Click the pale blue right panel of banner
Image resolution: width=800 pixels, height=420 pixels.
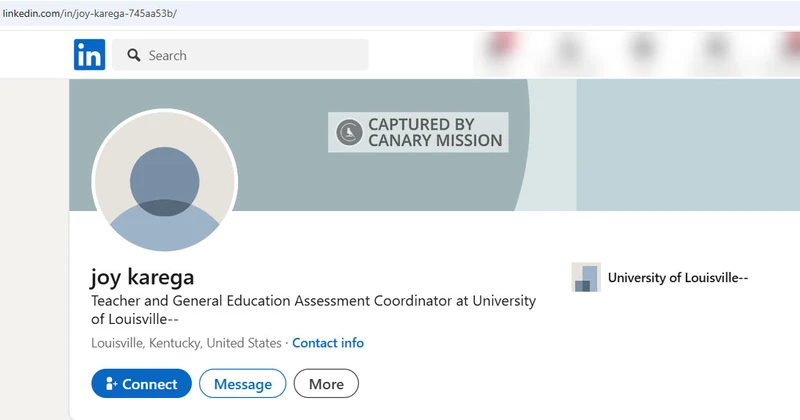(688, 145)
